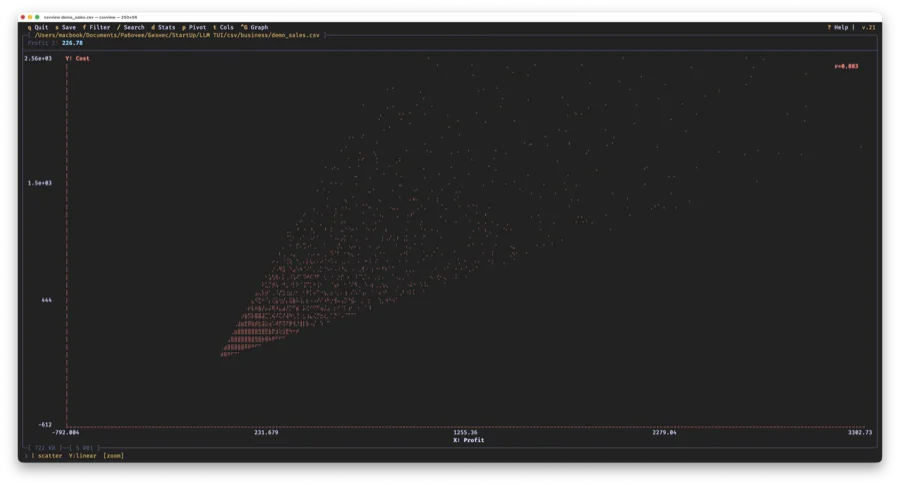The image size is (900, 486).
Task: Switch to the Pivot view
Action: 194,27
